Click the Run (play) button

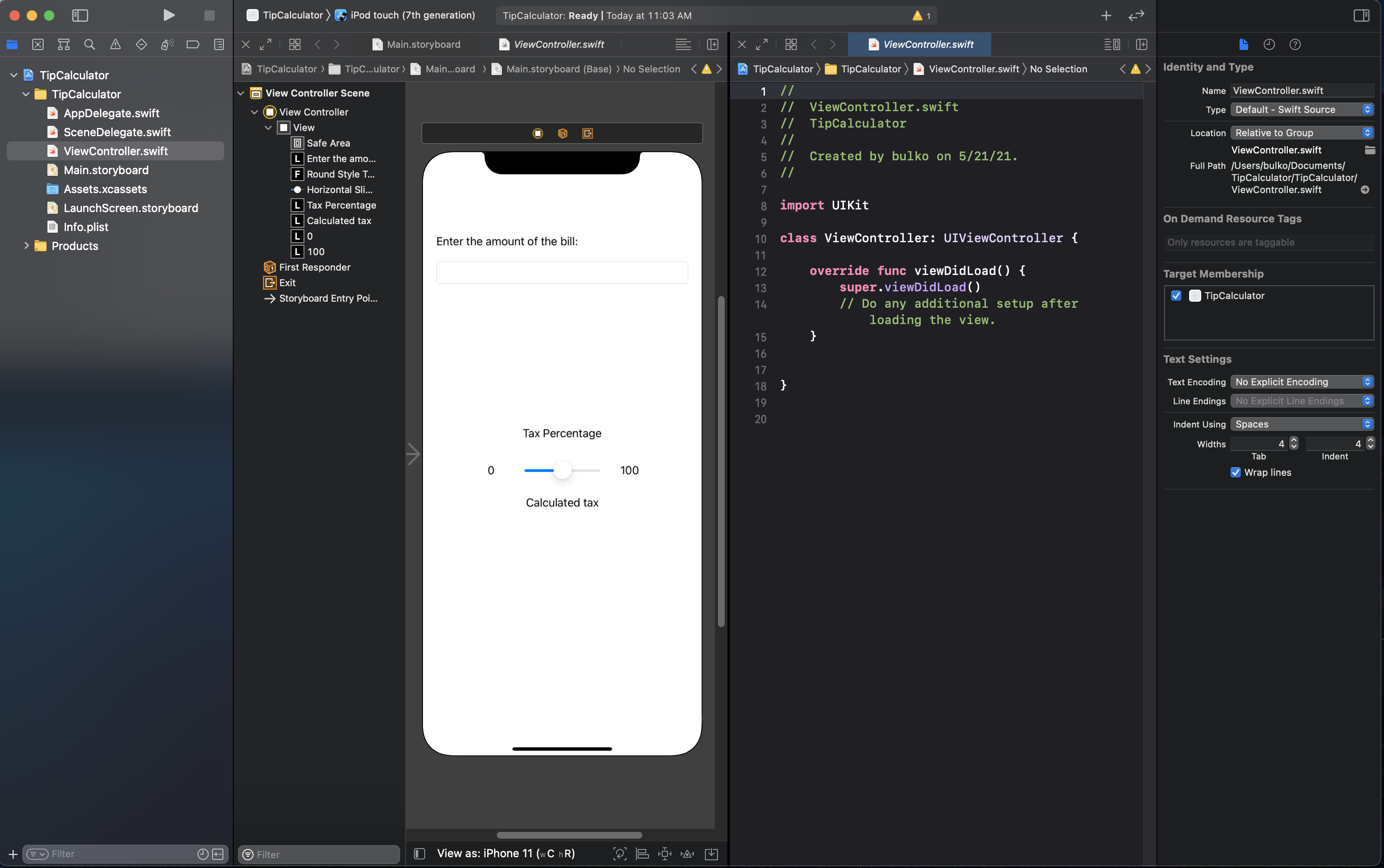[x=168, y=16]
